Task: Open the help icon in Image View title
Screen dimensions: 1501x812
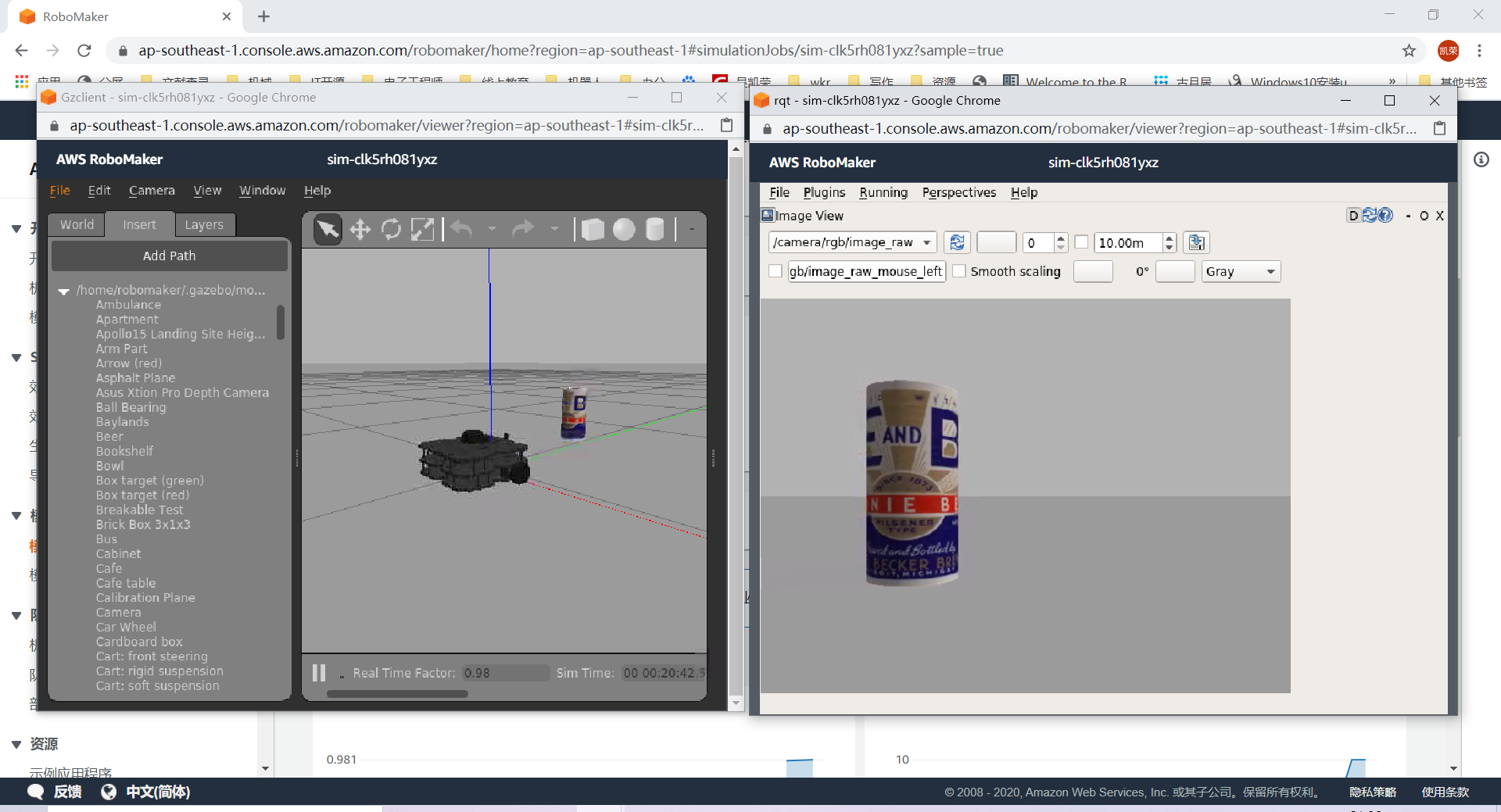Action: (1385, 216)
